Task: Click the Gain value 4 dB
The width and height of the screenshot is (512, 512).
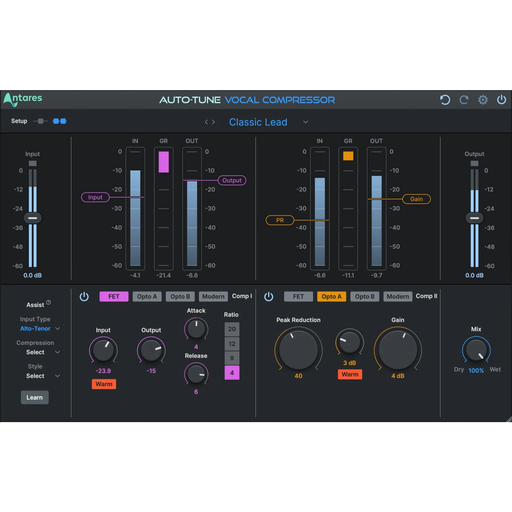Action: click(x=398, y=376)
